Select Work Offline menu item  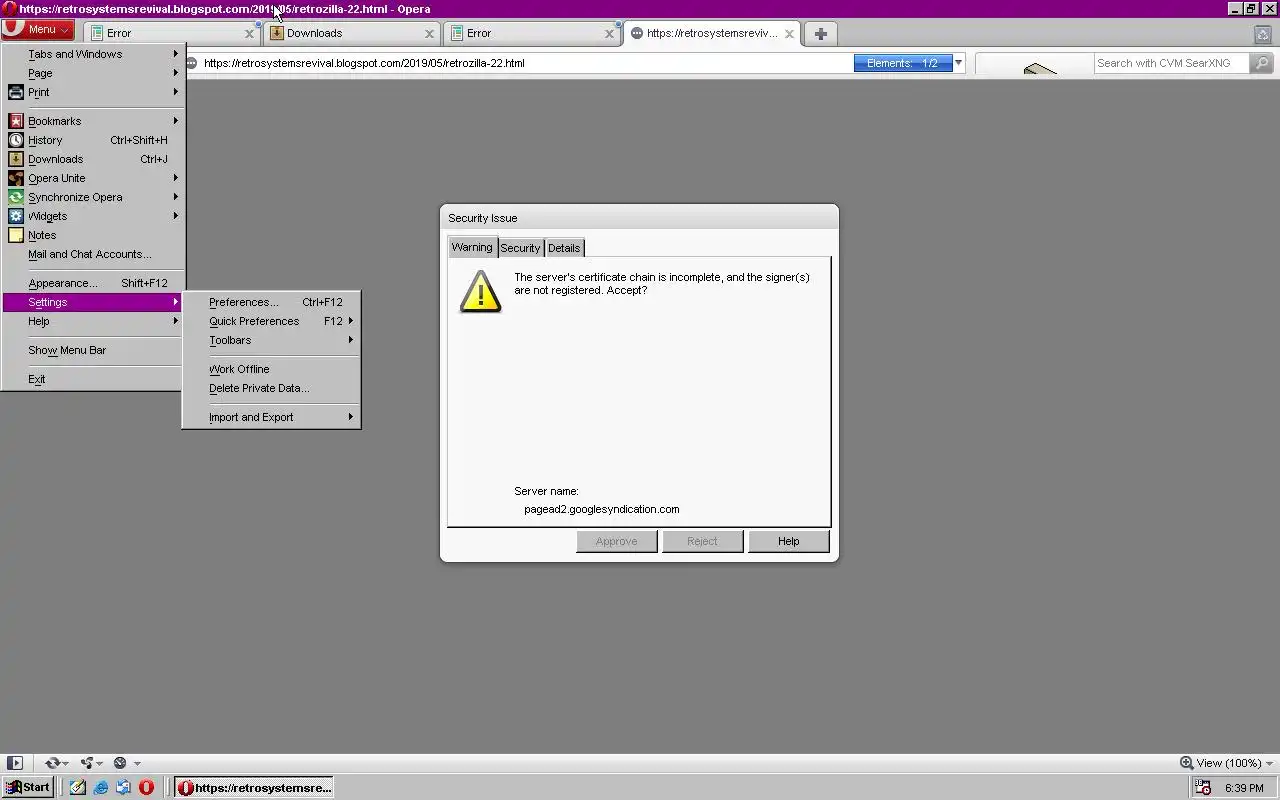tap(271, 369)
